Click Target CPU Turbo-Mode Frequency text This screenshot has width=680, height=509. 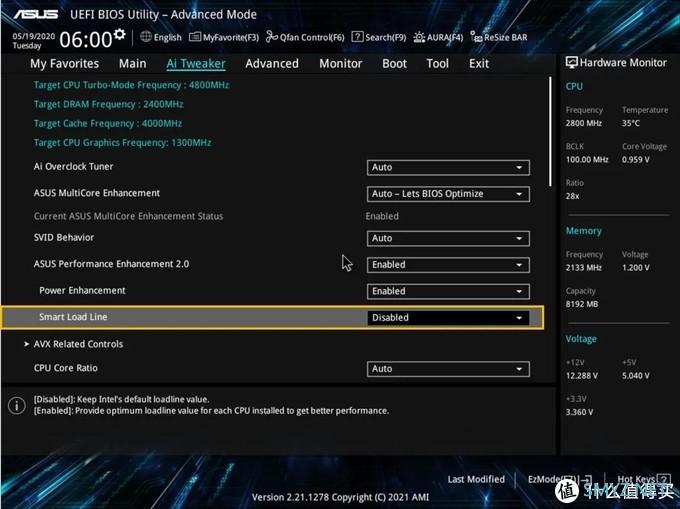click(x=131, y=85)
